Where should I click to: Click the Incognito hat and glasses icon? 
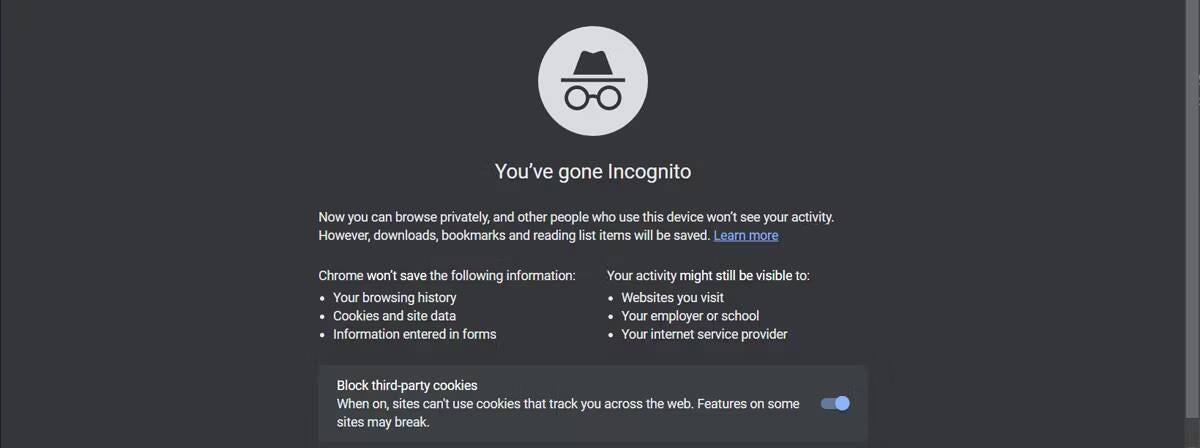click(x=592, y=82)
